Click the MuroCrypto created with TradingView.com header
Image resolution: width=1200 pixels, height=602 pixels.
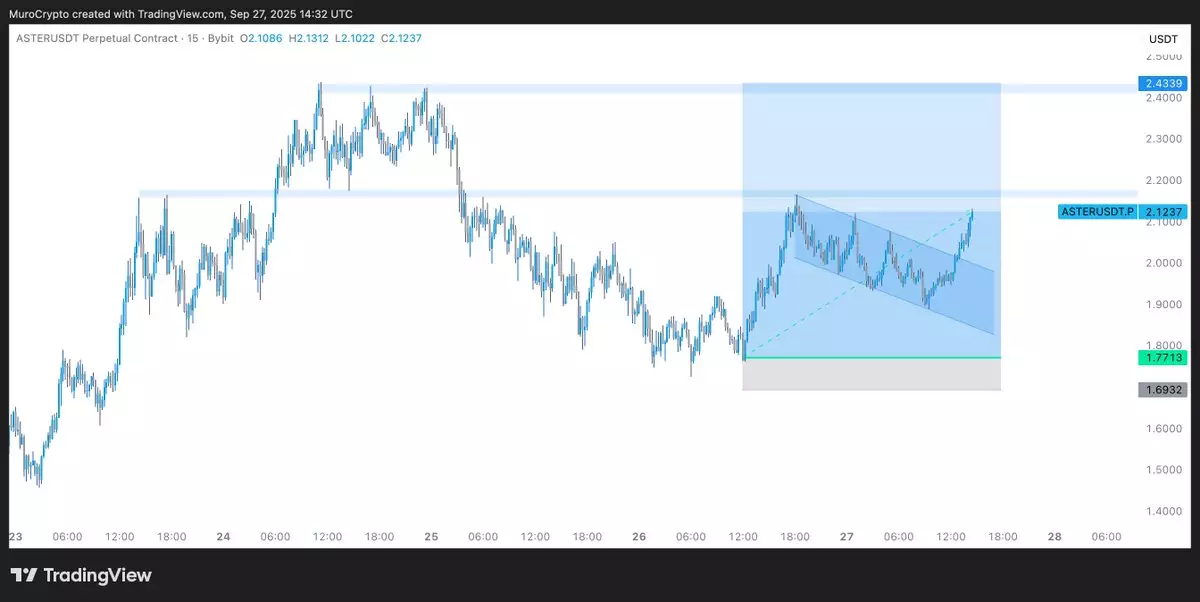pos(180,14)
